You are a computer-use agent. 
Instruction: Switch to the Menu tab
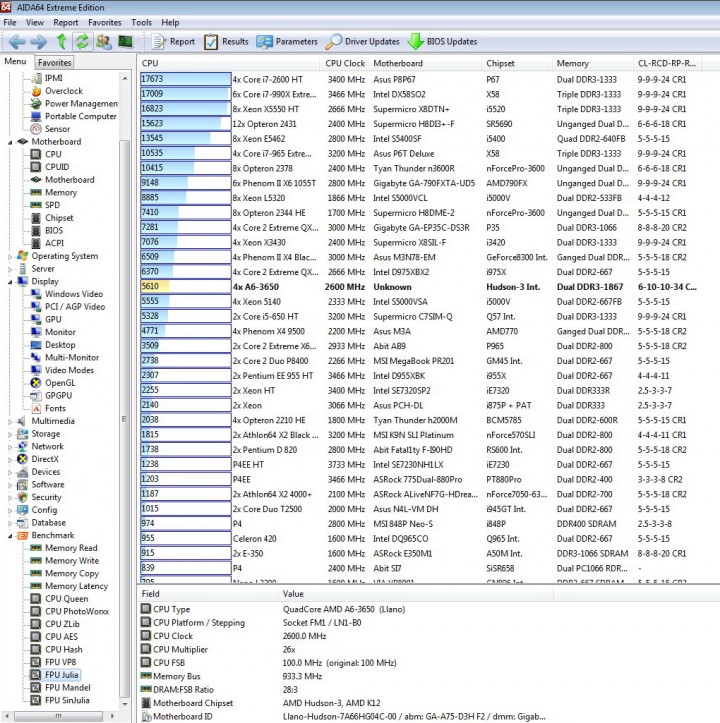point(15,61)
